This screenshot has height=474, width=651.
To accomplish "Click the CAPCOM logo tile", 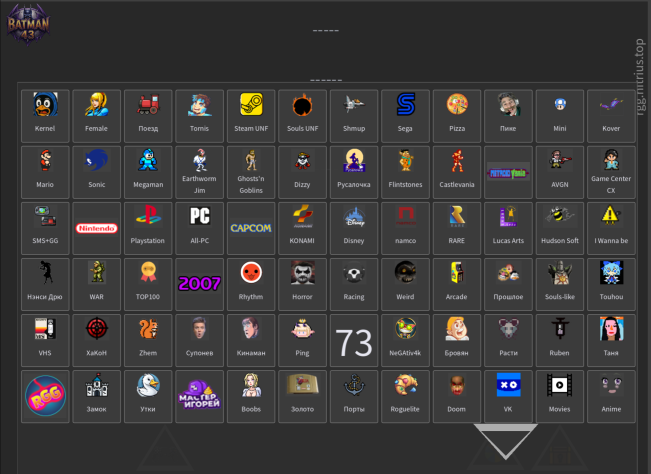I will point(251,228).
